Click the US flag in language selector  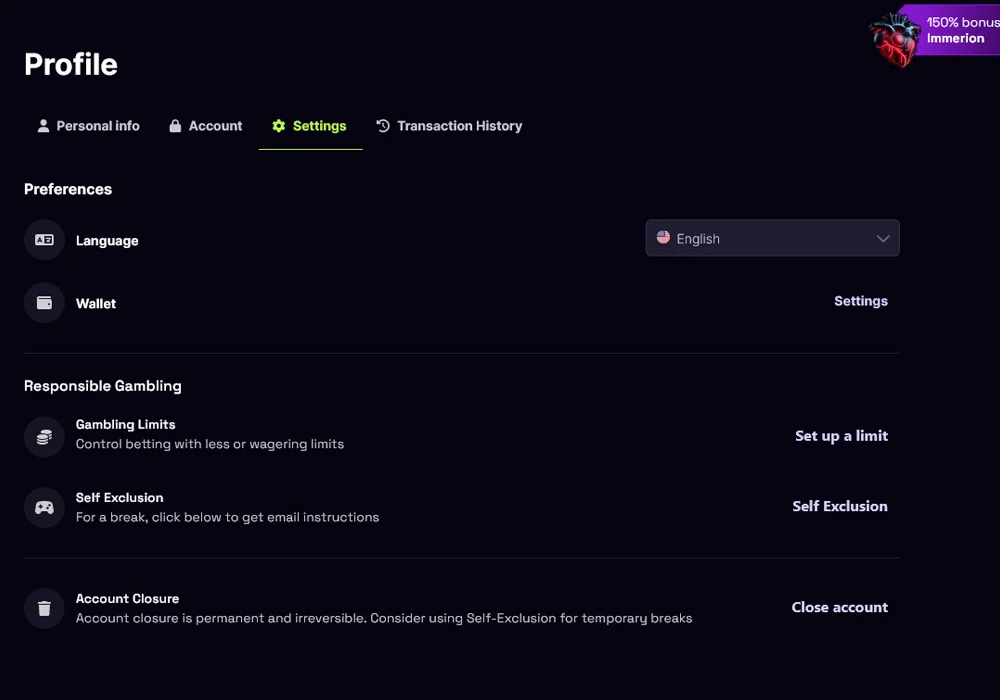(663, 238)
